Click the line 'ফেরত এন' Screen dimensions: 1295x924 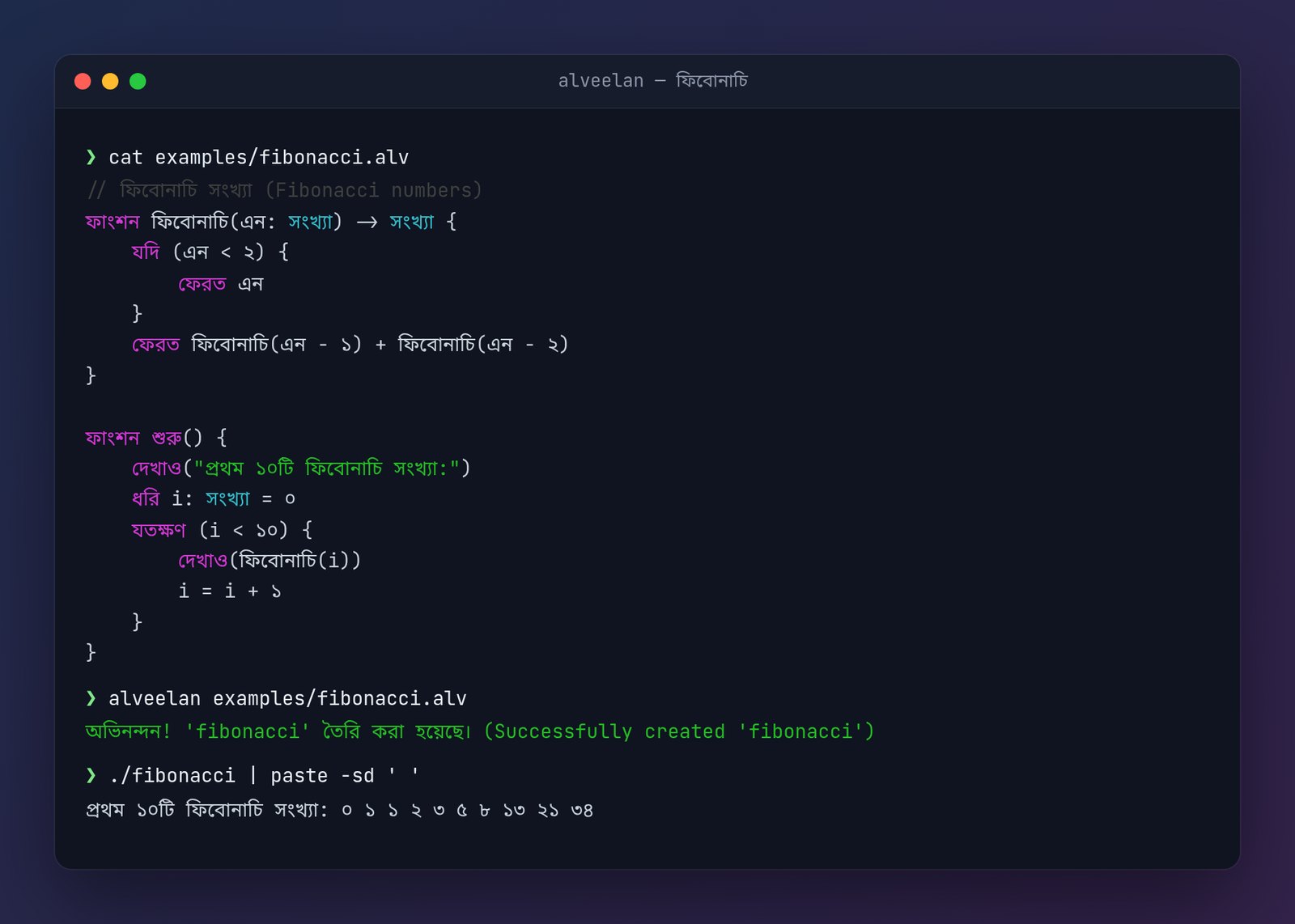pos(221,284)
